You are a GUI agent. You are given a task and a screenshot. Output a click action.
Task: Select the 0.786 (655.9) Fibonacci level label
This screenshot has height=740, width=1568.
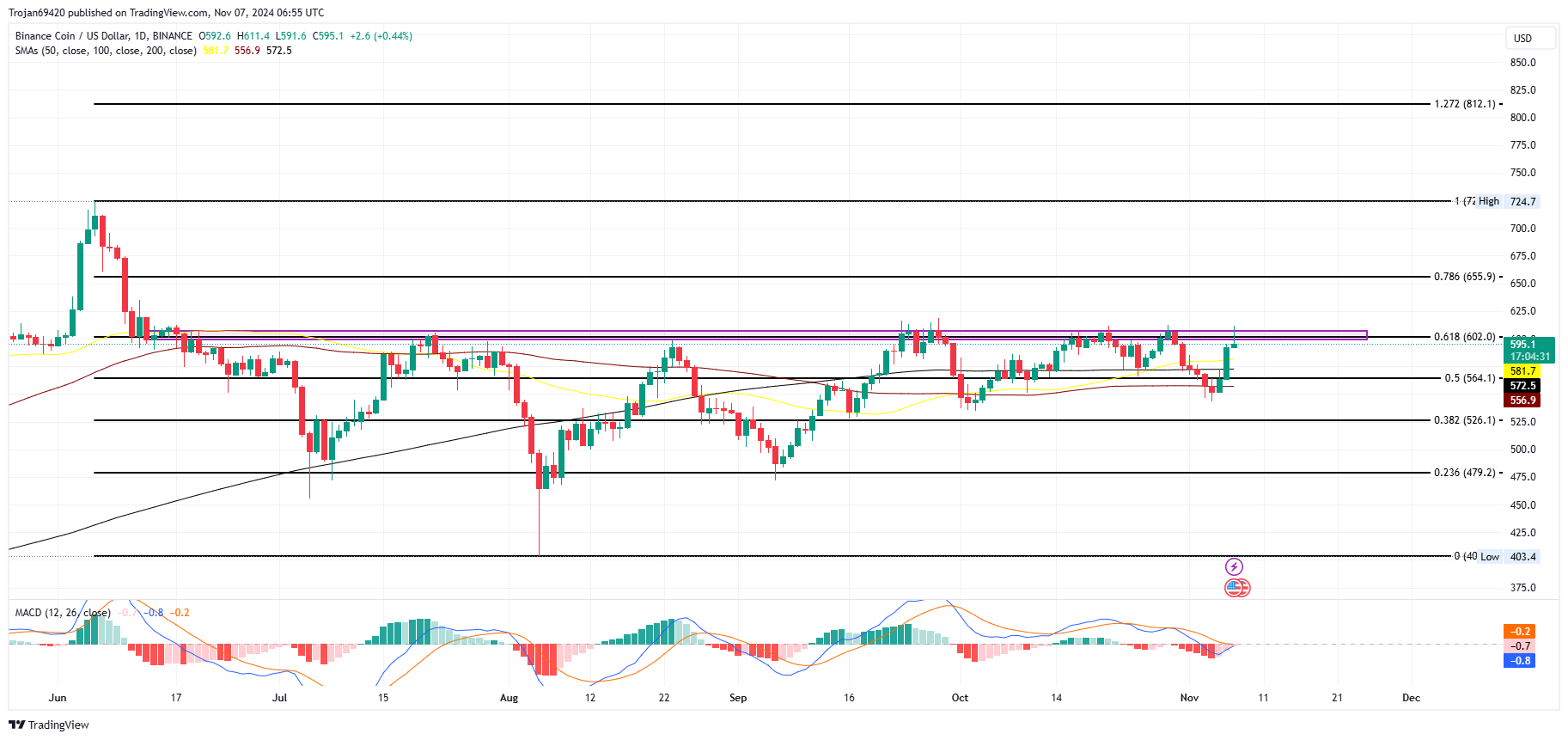1464,277
